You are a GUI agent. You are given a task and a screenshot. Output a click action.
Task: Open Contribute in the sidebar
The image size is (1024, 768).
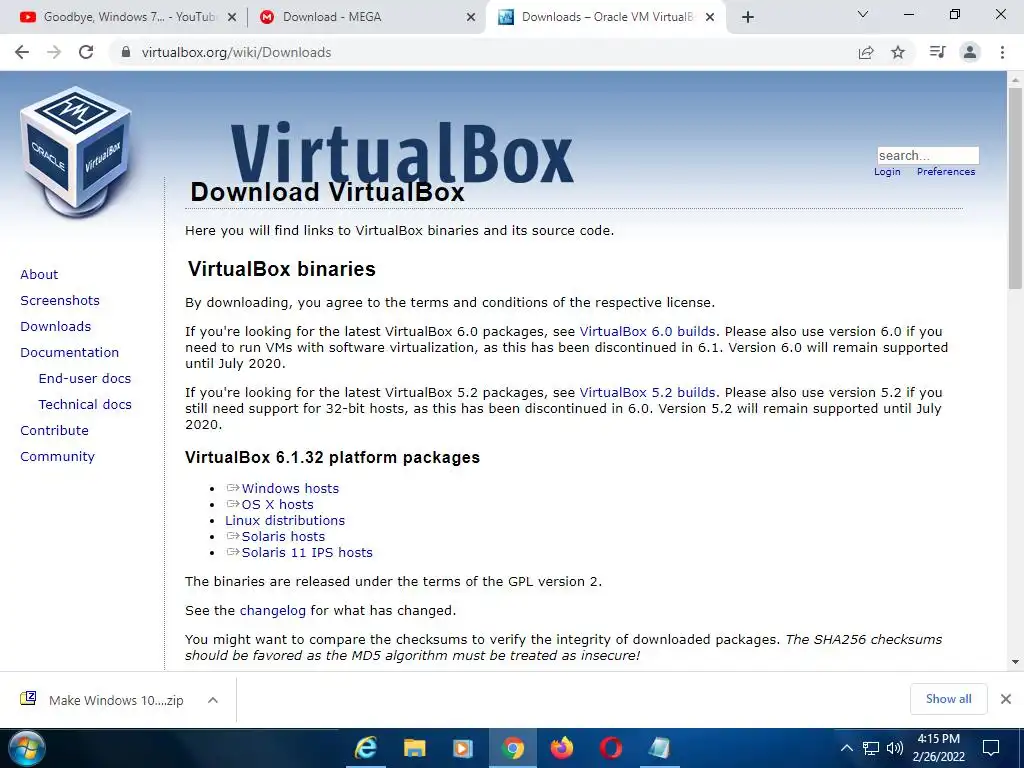coord(54,430)
